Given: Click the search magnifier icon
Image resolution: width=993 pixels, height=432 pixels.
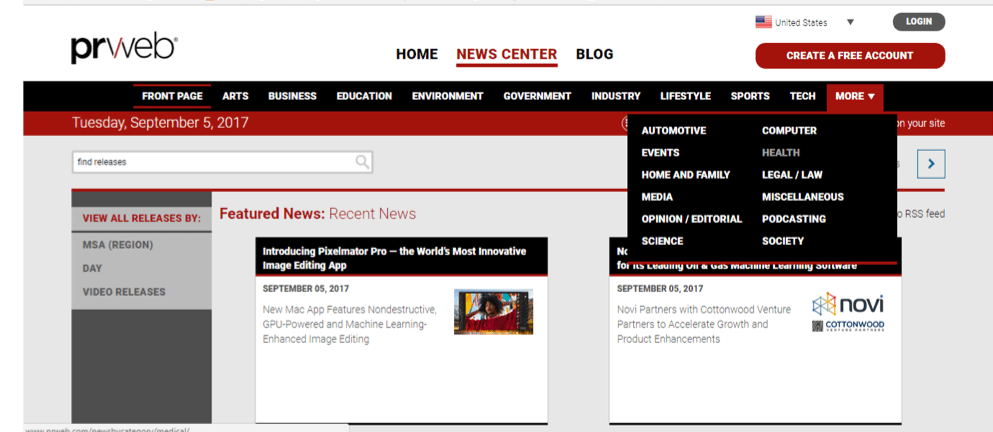Looking at the screenshot, I should pyautogui.click(x=362, y=162).
